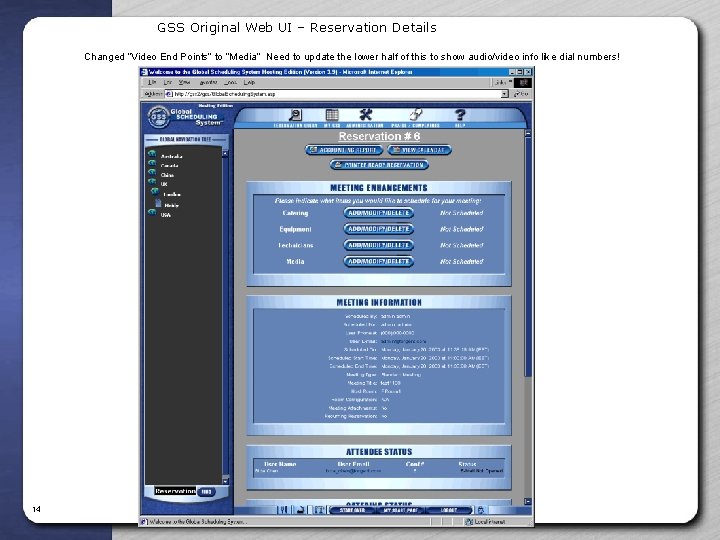Click Add/Modify/Delete for Technicians
This screenshot has height=540, width=720.
pos(379,245)
